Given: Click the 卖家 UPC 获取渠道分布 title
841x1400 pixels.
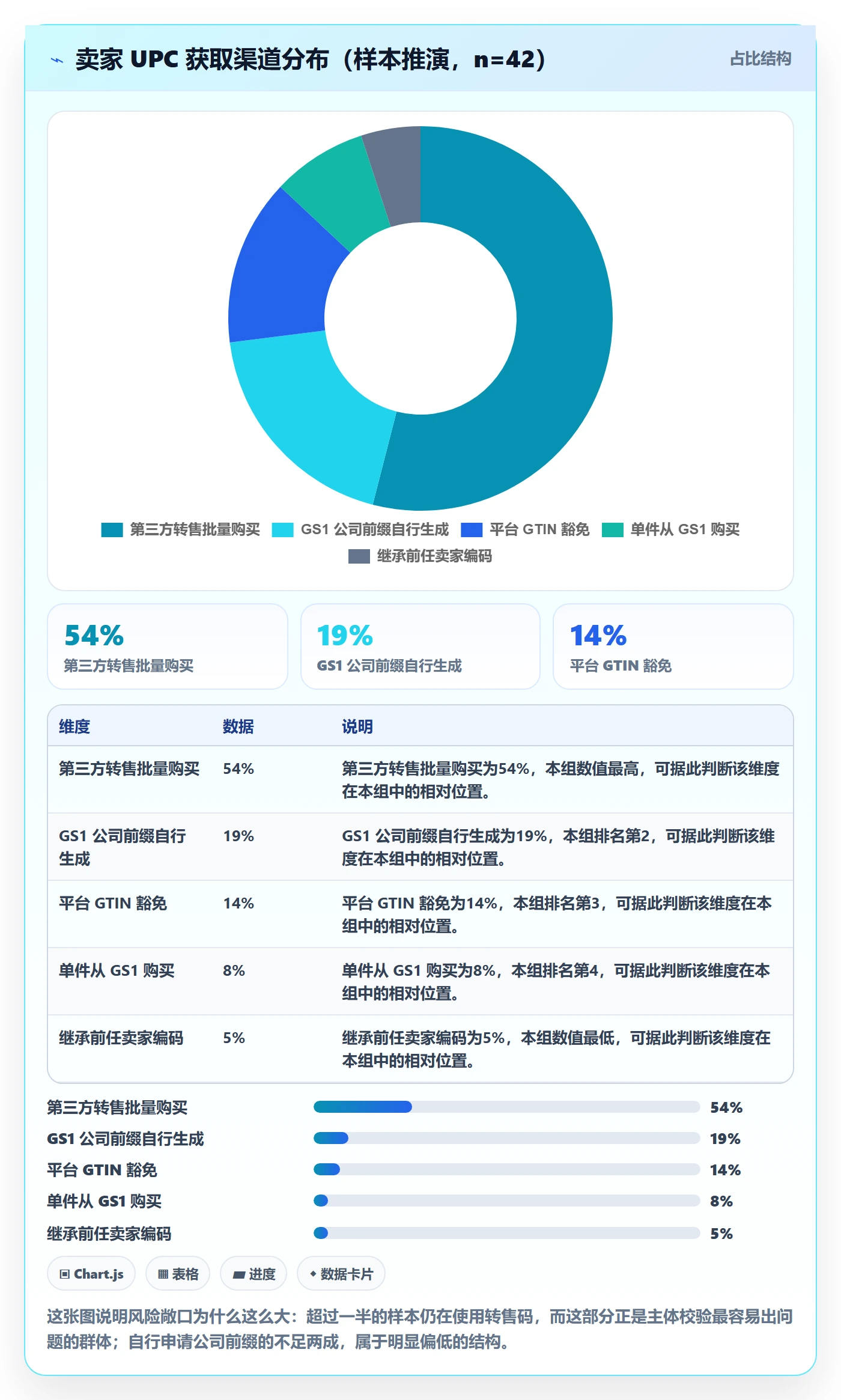Looking at the screenshot, I should 310,59.
